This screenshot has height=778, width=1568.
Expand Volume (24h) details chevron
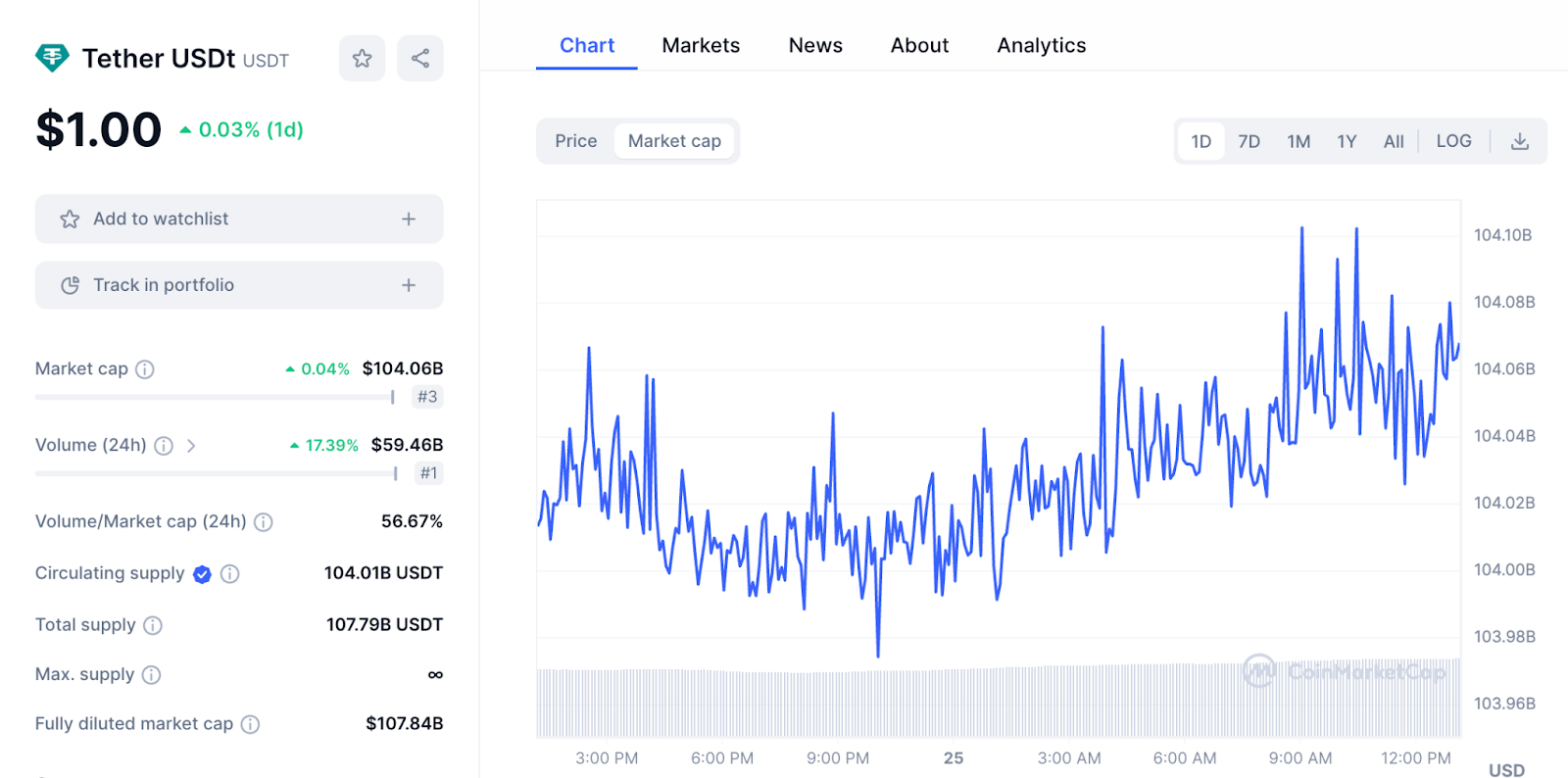[191, 446]
